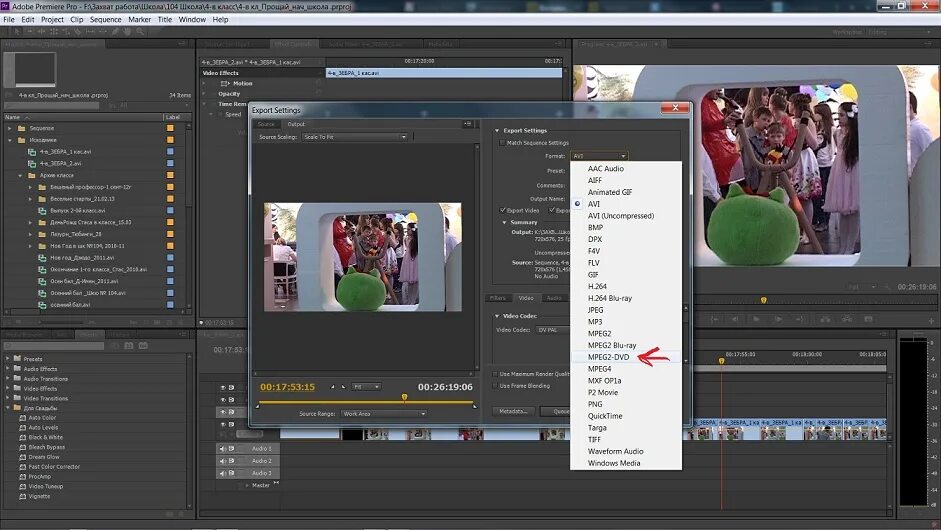The image size is (941, 530).
Task: Click the Bleach Bypass preset icon
Action: pyautogui.click(x=23, y=447)
